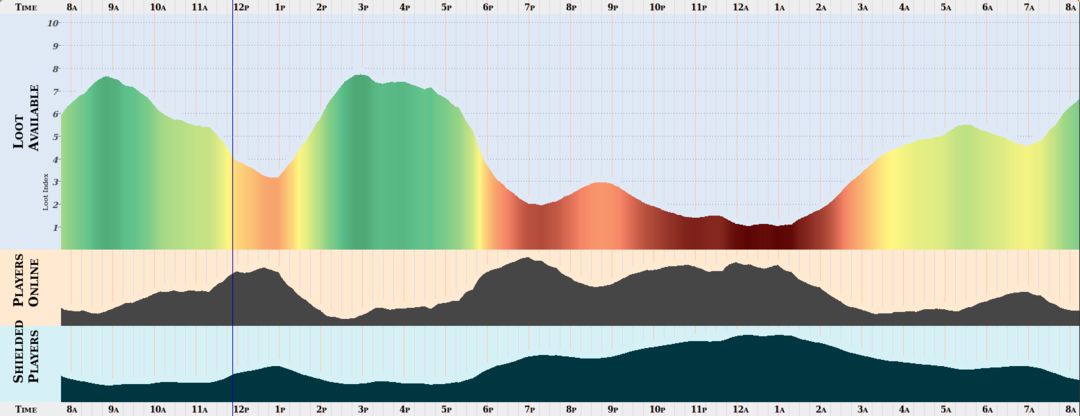Click the 2 value on Loot Index axis

tap(56, 205)
